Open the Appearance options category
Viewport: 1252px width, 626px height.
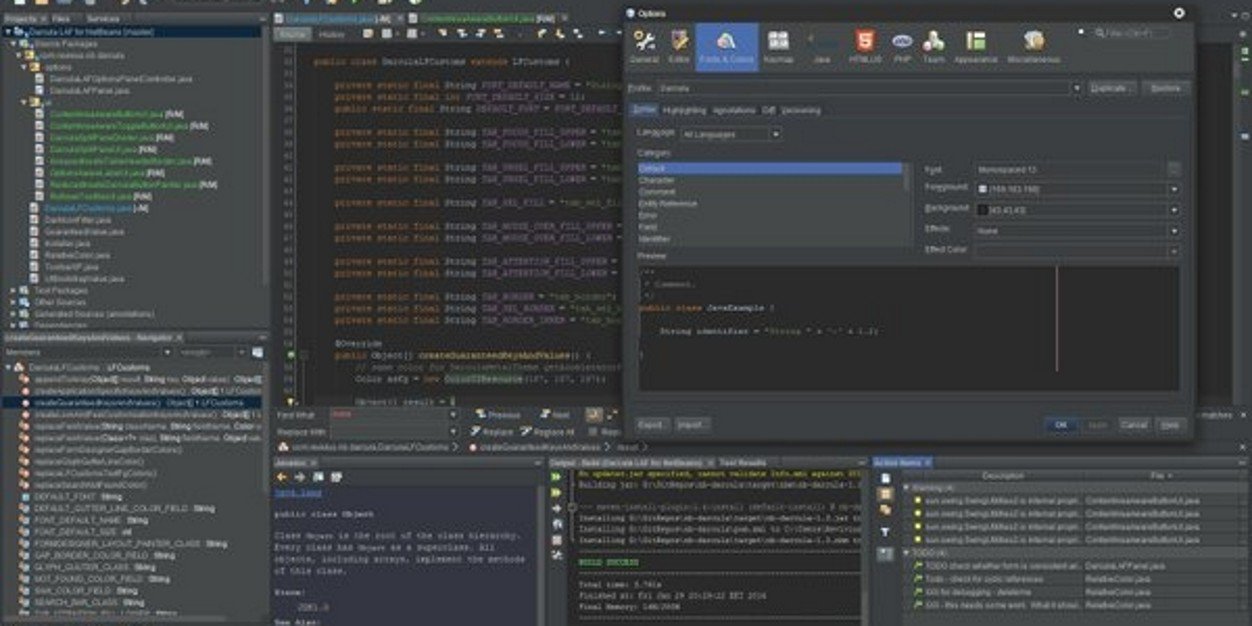[x=975, y=46]
